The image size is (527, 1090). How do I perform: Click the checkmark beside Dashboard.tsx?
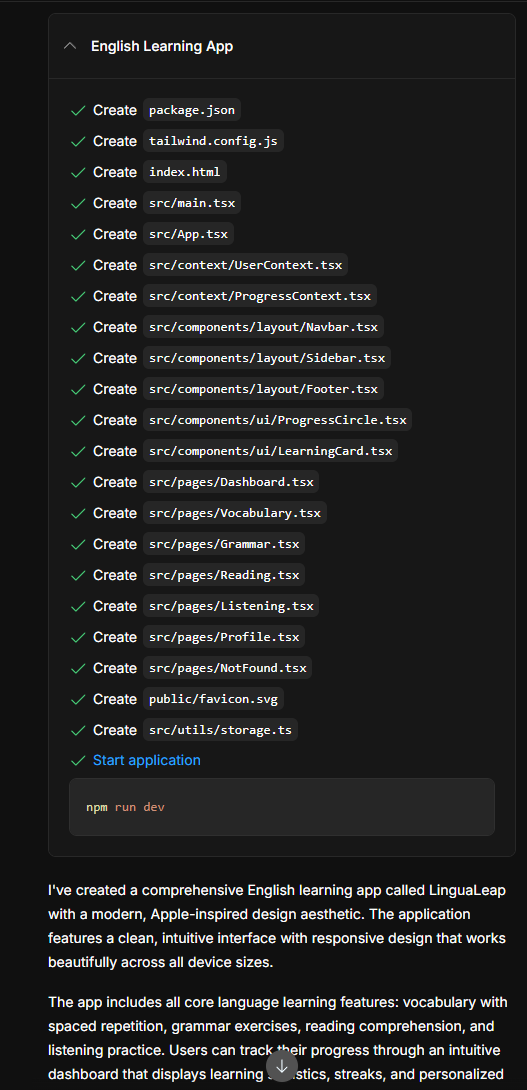(x=78, y=482)
